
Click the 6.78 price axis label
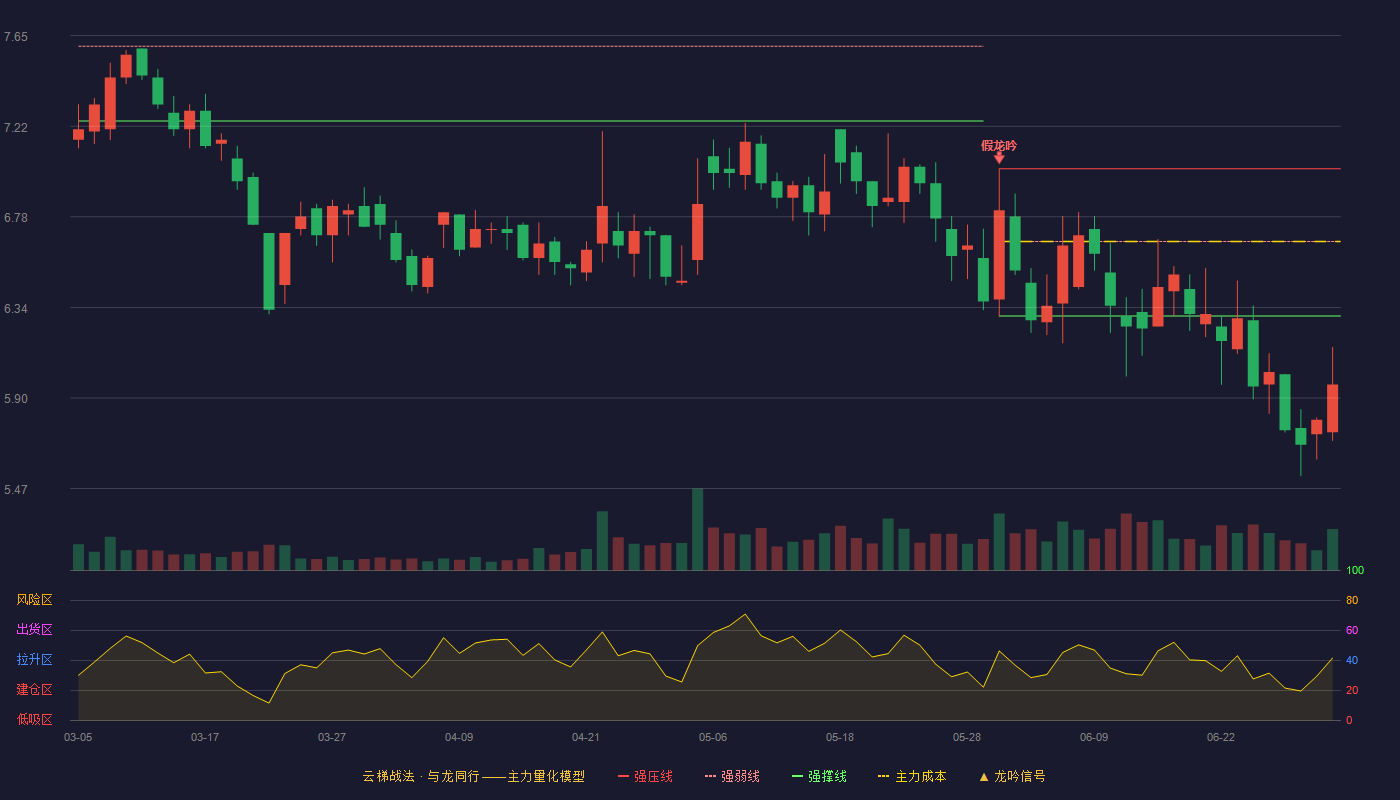(16, 218)
